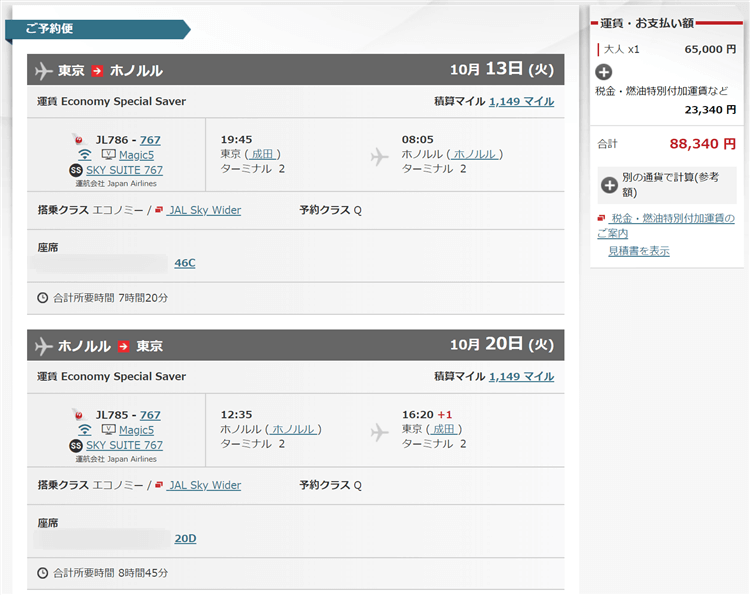Open 成田 airport link for 19:45 departure
The width and height of the screenshot is (750, 595).
265,154
